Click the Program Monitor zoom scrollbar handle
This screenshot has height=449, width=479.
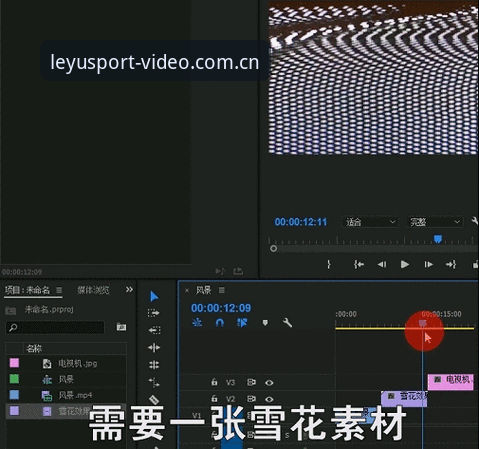pos(273,249)
